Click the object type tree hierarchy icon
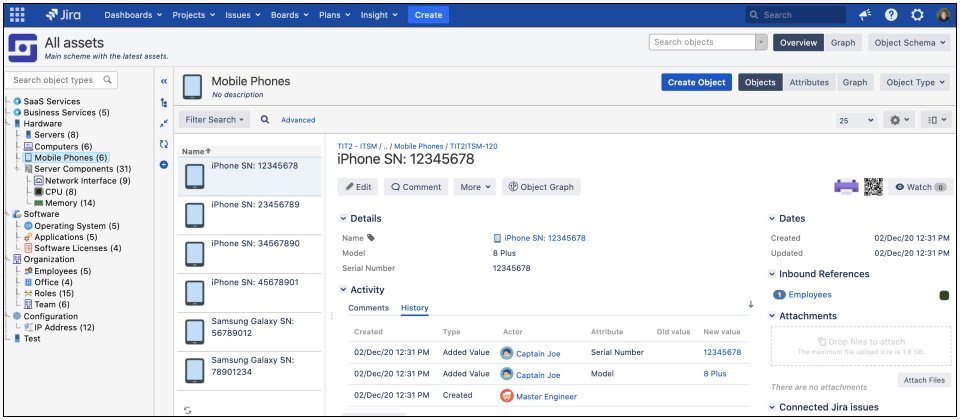The image size is (960, 420). coord(163,103)
